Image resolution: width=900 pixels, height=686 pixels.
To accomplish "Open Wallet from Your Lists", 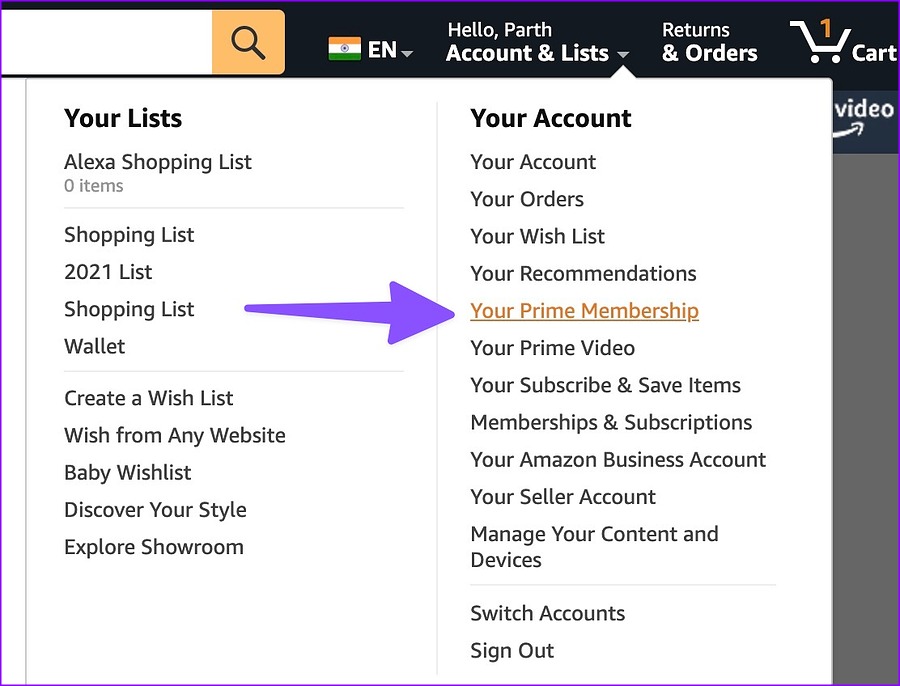I will pyautogui.click(x=94, y=346).
